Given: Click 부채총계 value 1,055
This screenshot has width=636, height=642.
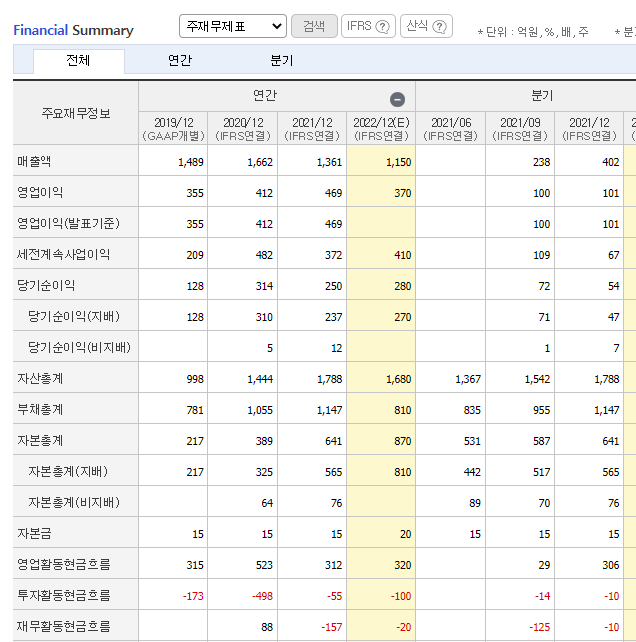Looking at the screenshot, I should 260,410.
